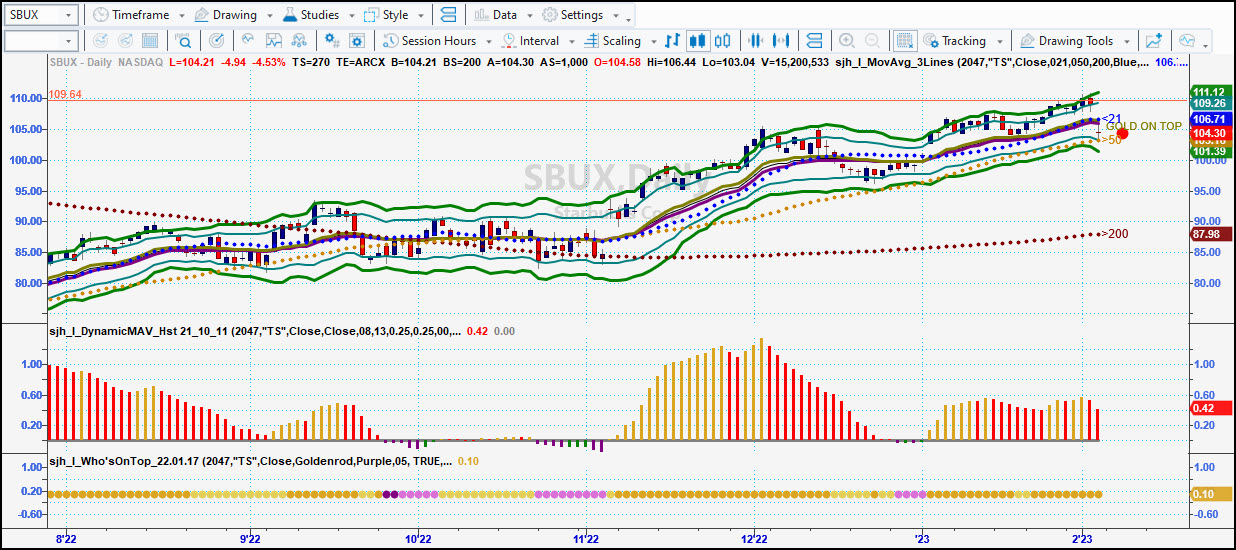This screenshot has width=1236, height=550.
Task: Click the blue 106.71 price label
Action: coord(1210,119)
